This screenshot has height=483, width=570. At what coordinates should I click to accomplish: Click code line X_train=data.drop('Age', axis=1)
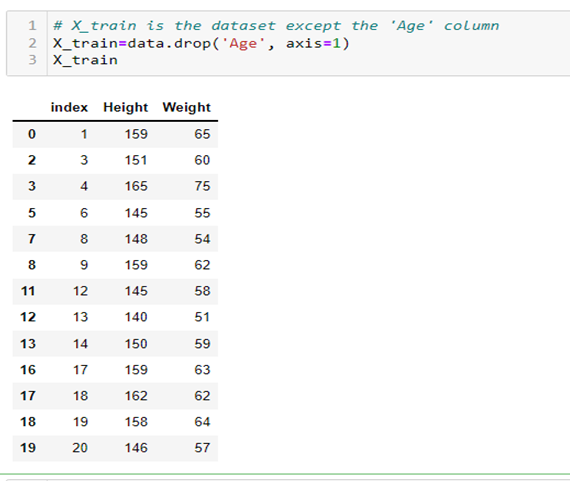pos(201,44)
